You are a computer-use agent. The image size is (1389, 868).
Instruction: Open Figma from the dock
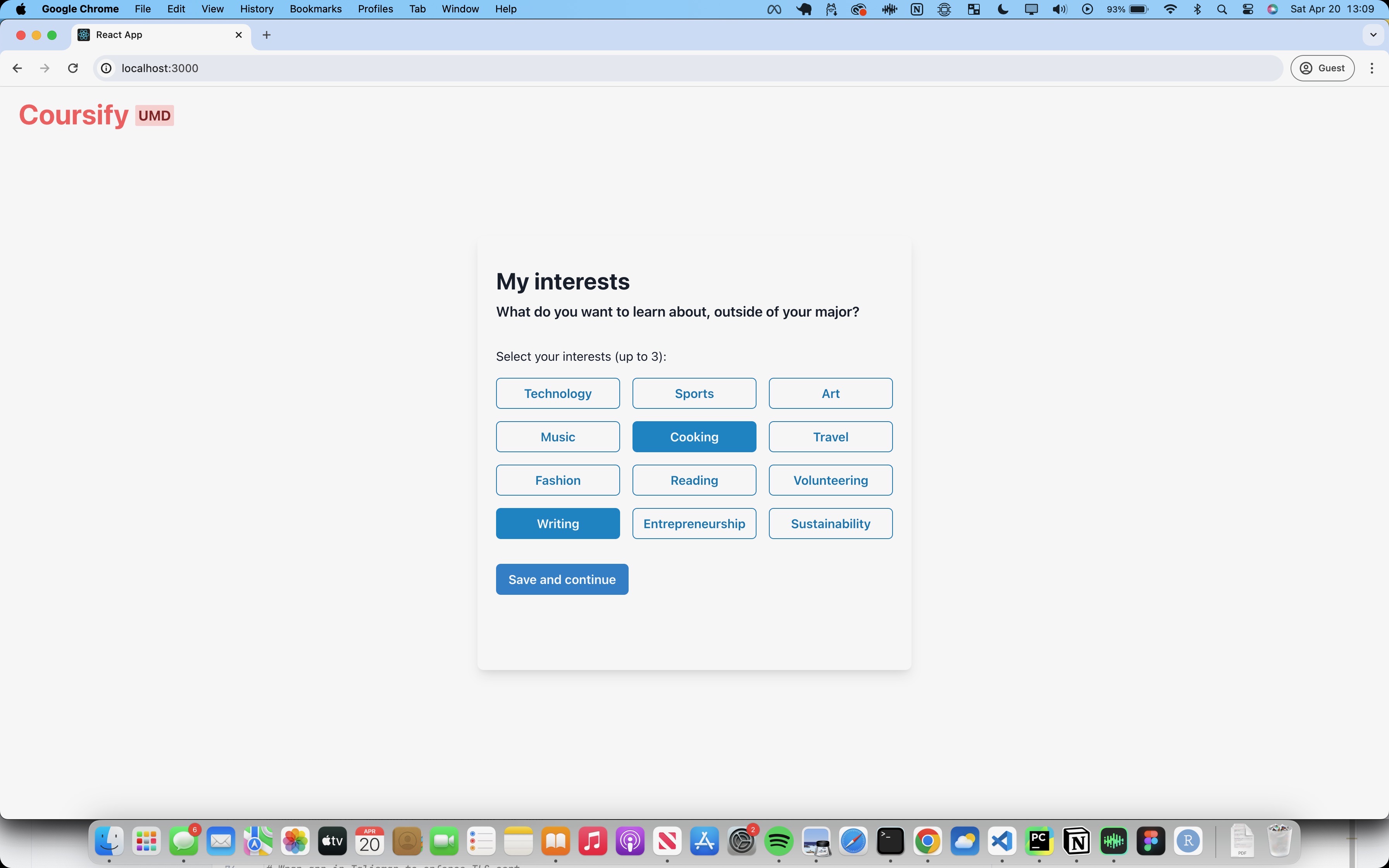coord(1151,842)
